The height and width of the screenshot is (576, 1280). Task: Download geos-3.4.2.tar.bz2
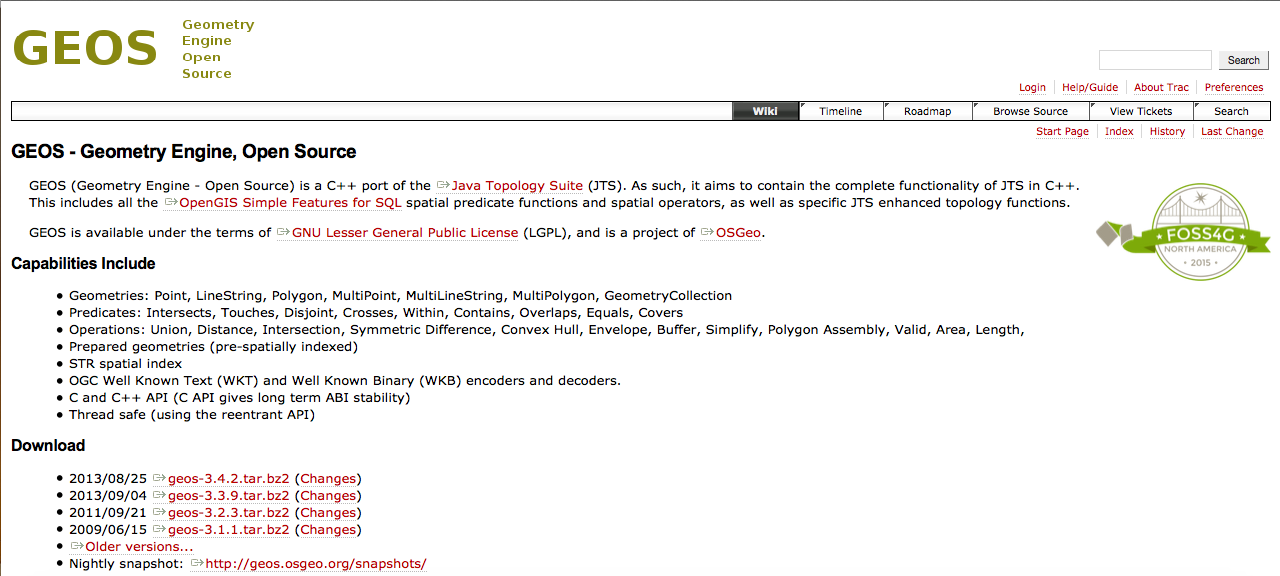220,479
